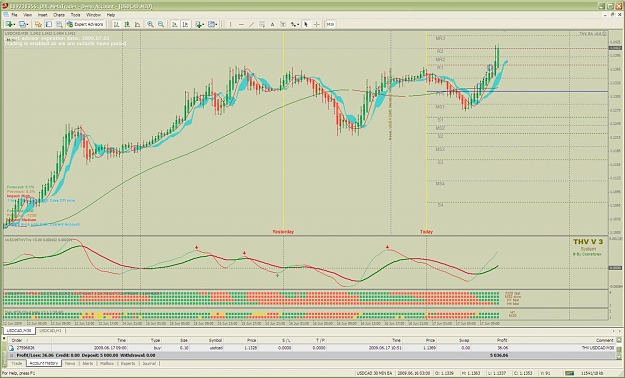Open the Journal terminal tab
625x378 pixels.
point(149,364)
